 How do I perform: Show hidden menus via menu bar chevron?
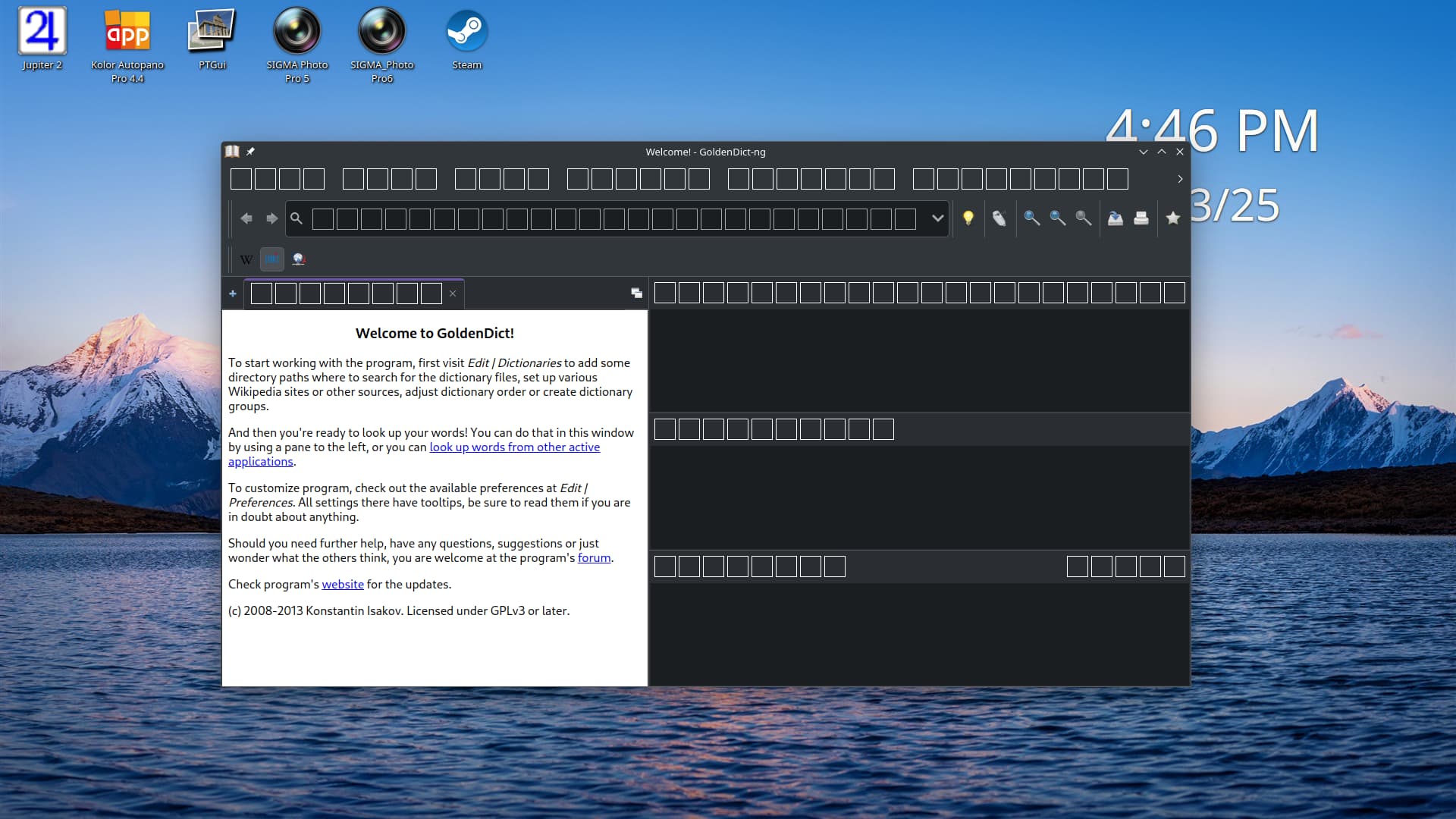tap(1180, 179)
